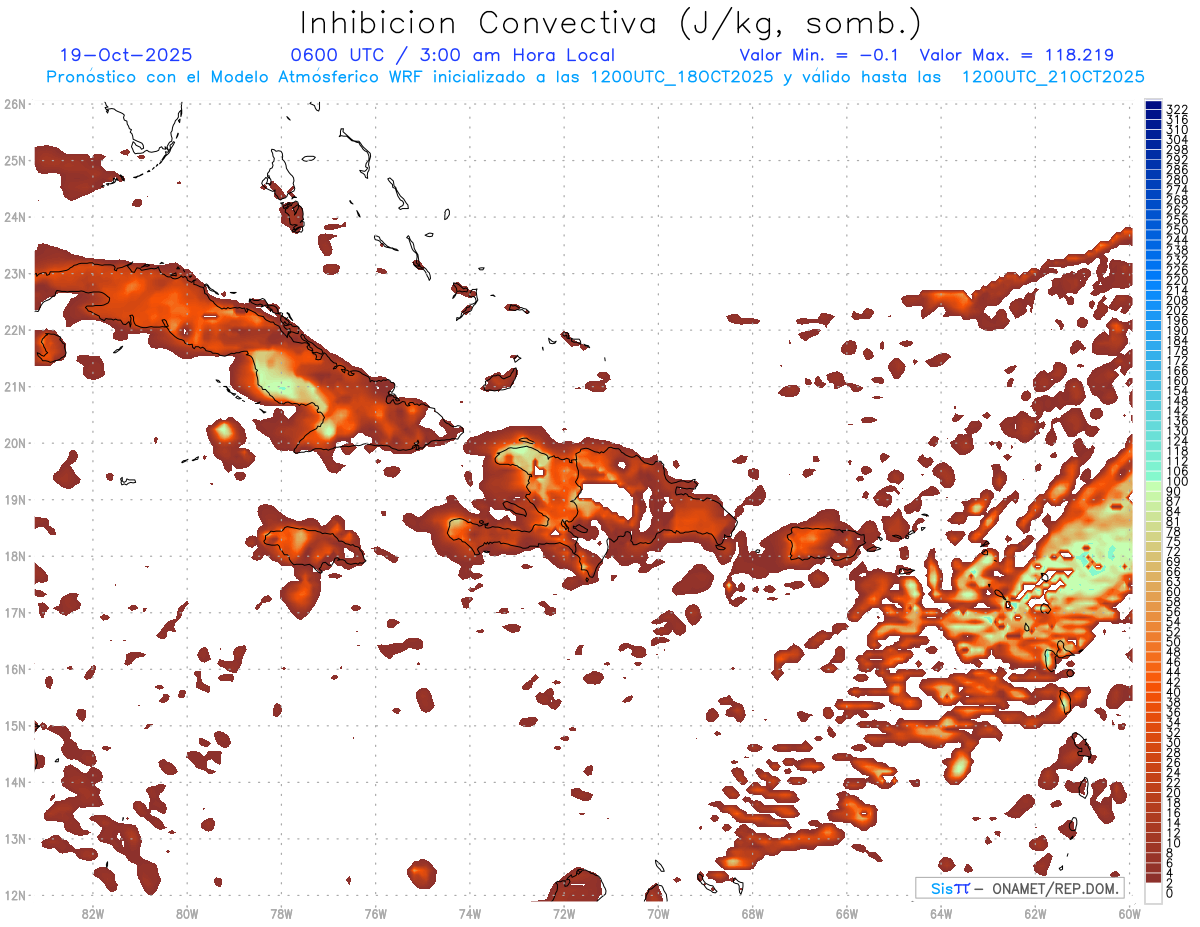
Task: Click the "15N" latitude label
Action: pyautogui.click(x=14, y=726)
